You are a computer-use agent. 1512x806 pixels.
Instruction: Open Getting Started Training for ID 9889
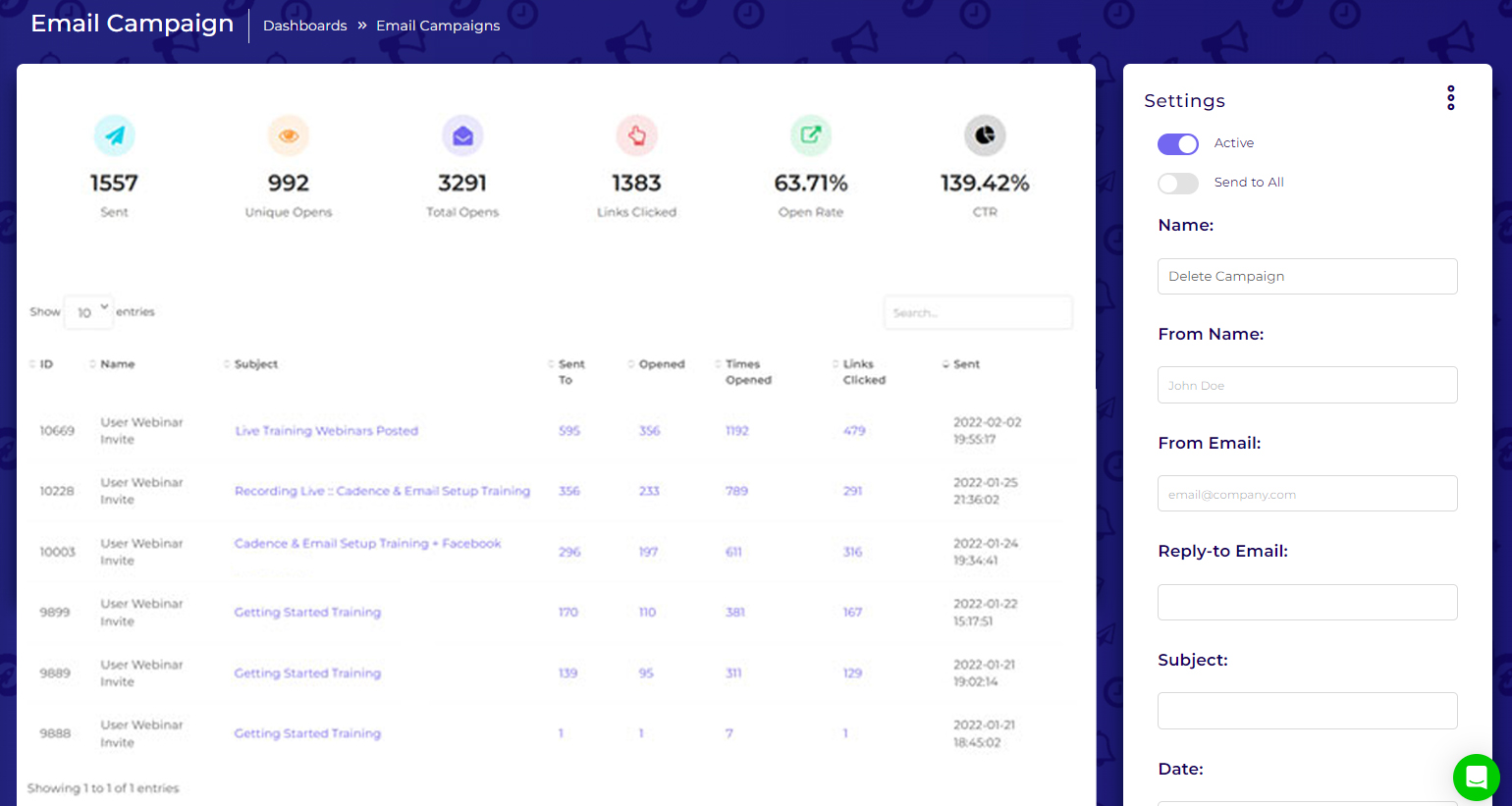pos(307,673)
